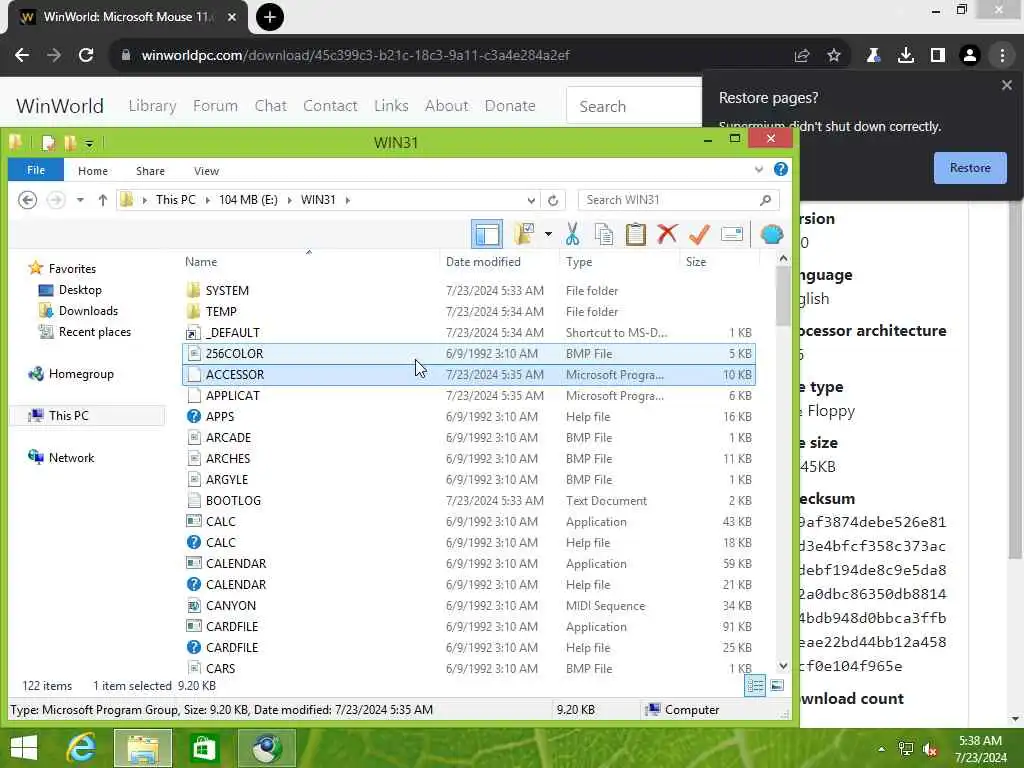Switch to details view button in status bar
This screenshot has height=768, width=1024.
[755, 685]
